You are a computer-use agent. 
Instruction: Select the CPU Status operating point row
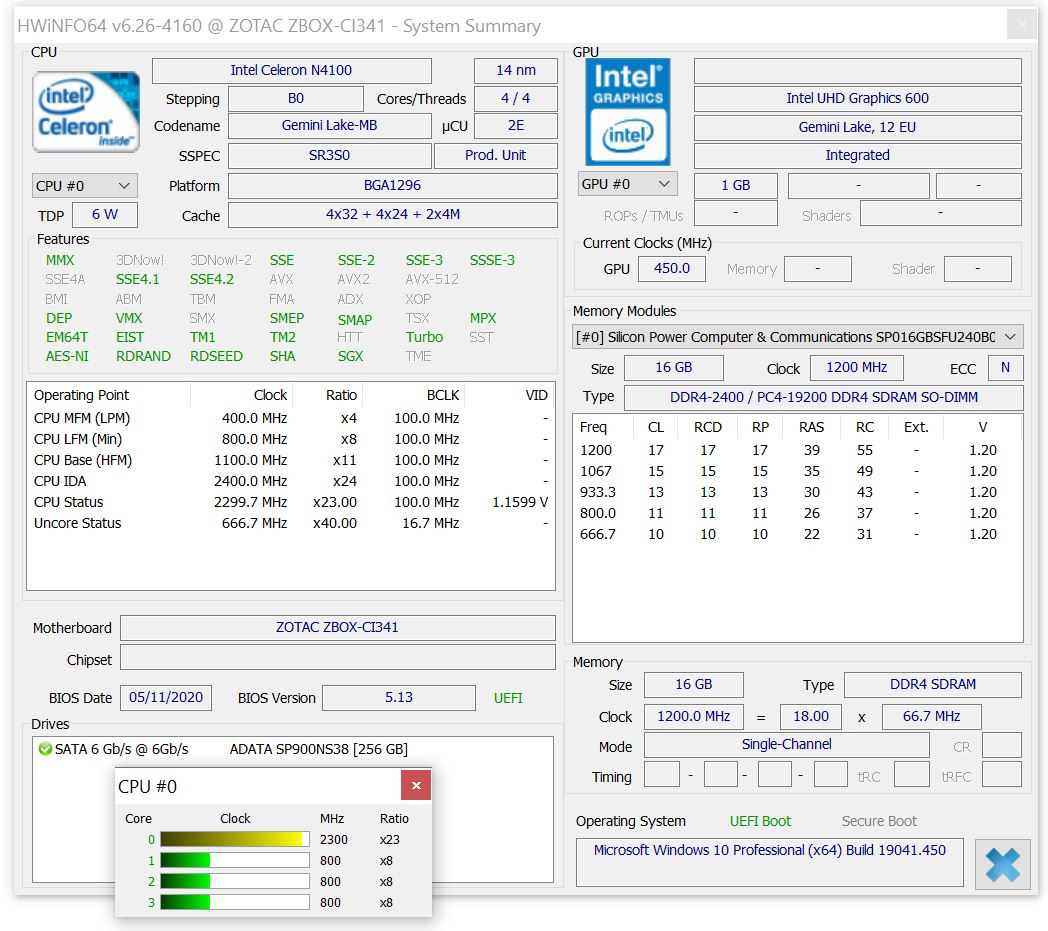pyautogui.click(x=291, y=503)
